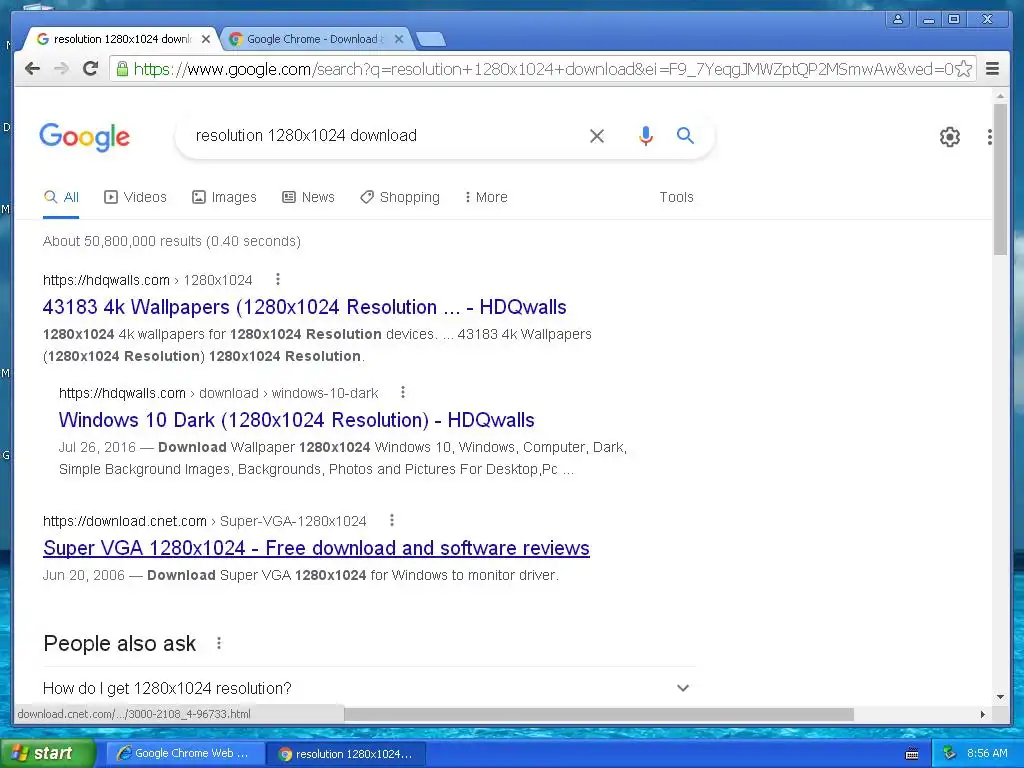
Task: Close the resolution 1280x1024 tab
Action: (x=206, y=39)
